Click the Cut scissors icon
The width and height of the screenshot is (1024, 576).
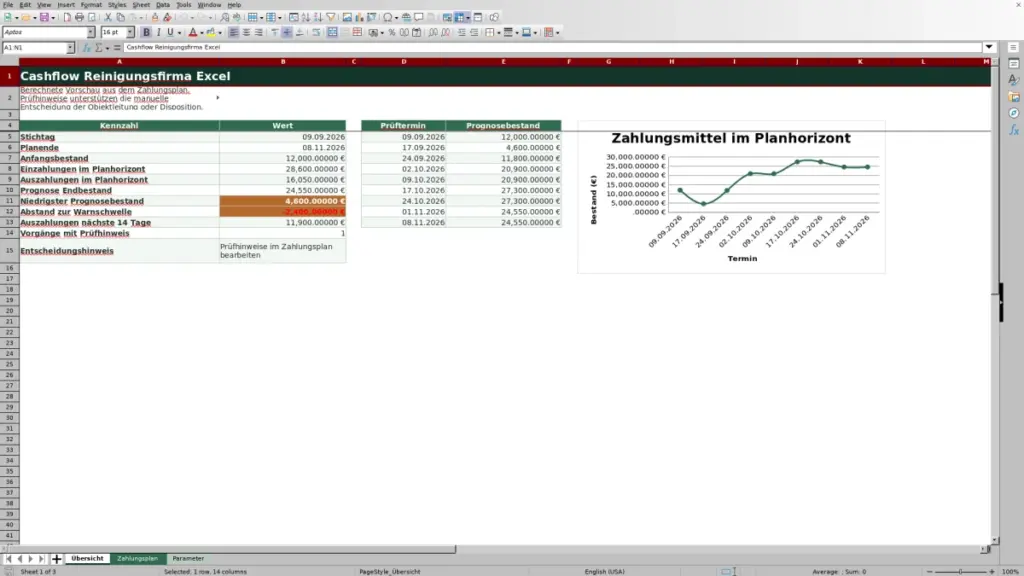click(108, 18)
